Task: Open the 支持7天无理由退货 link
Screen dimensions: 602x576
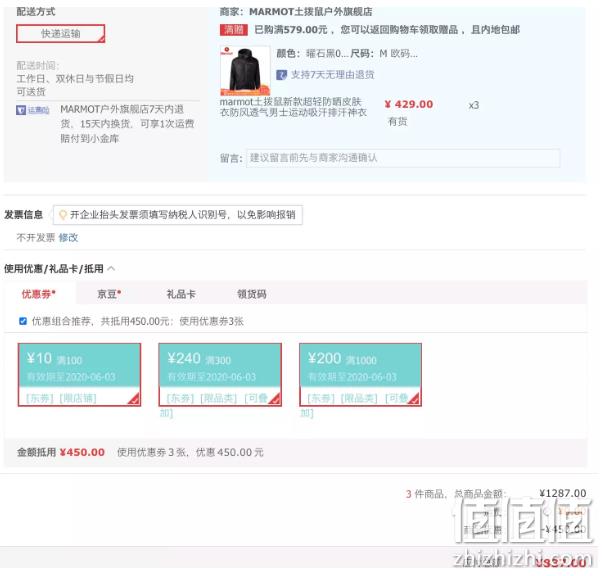Action: [332, 74]
